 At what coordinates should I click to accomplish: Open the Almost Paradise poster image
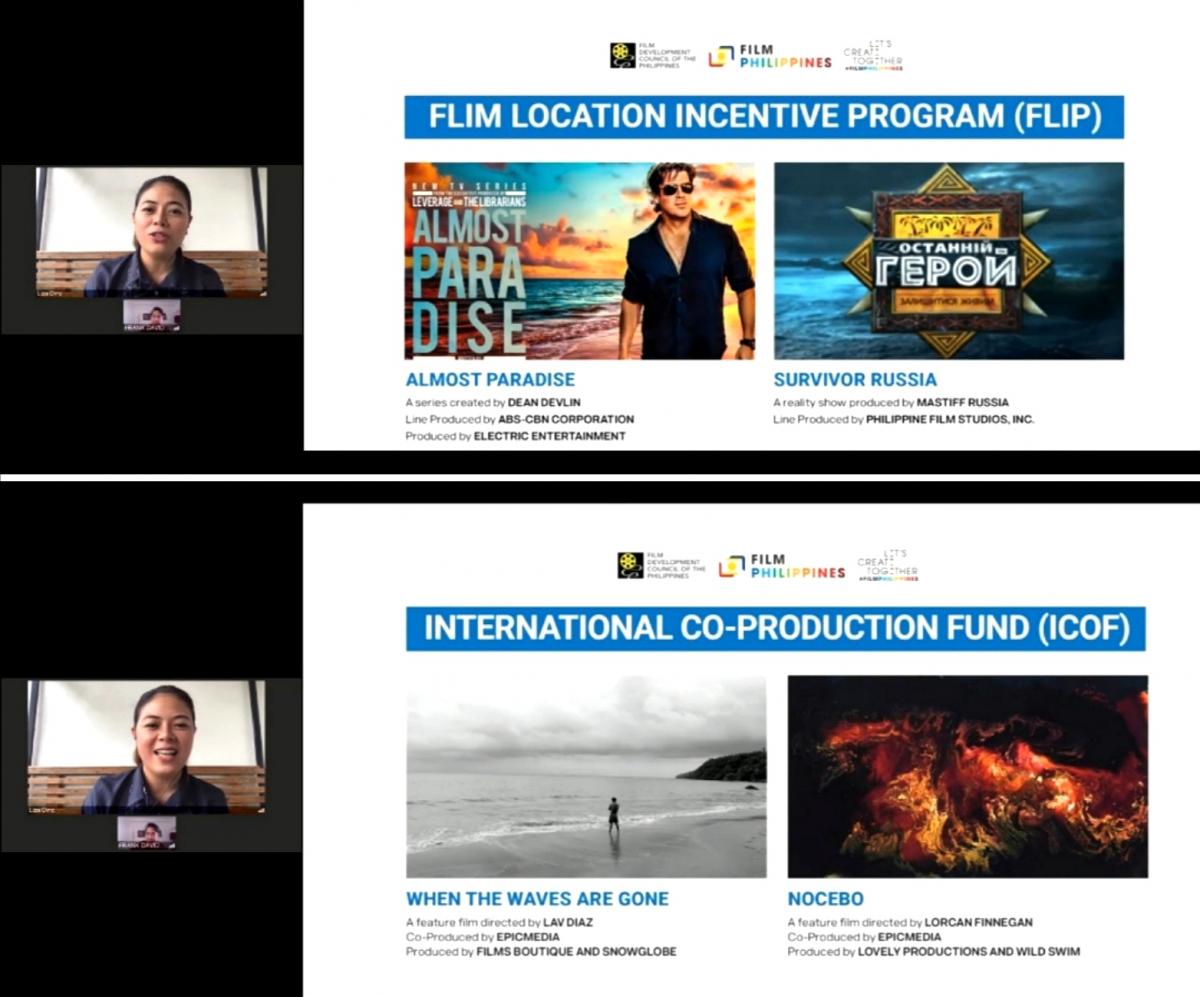(x=580, y=261)
